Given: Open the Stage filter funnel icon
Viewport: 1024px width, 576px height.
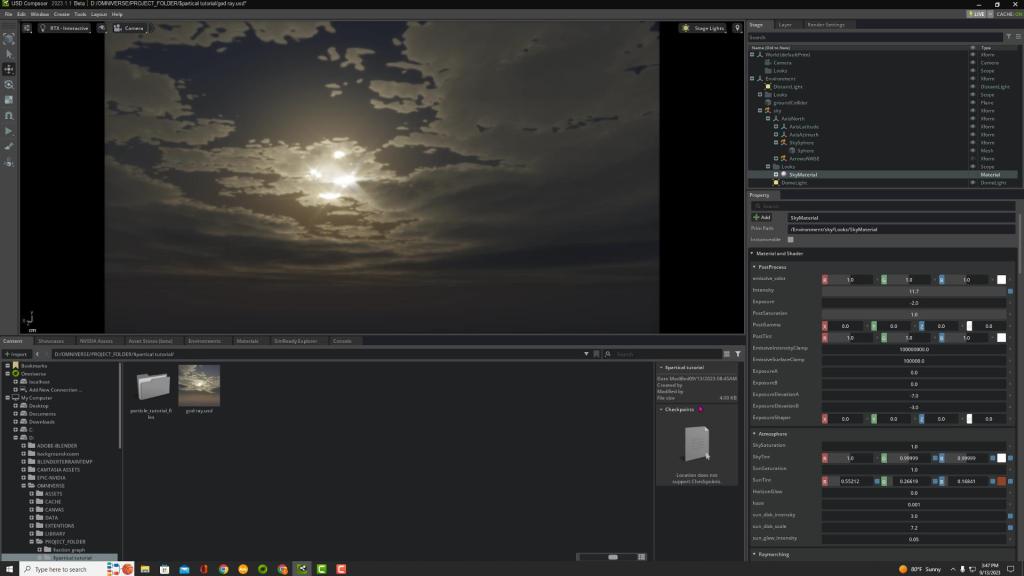Looking at the screenshot, I should [1008, 37].
